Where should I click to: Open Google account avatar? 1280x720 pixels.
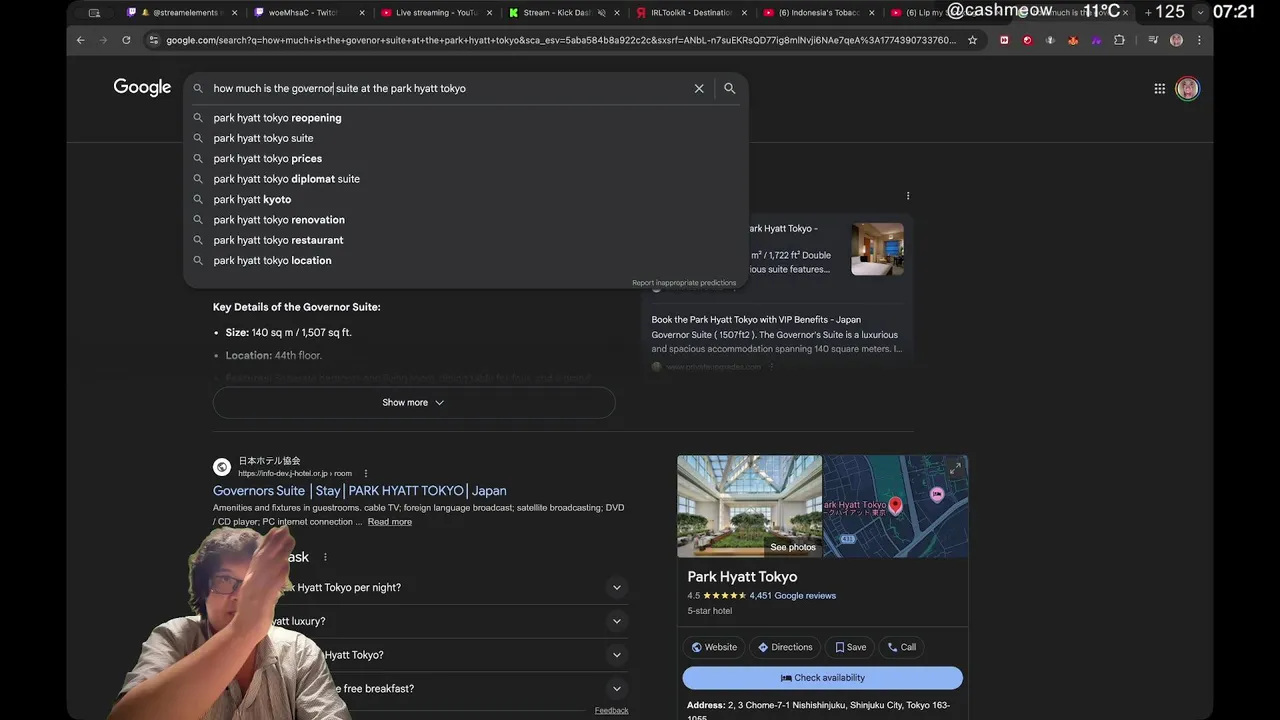pyautogui.click(x=1187, y=88)
